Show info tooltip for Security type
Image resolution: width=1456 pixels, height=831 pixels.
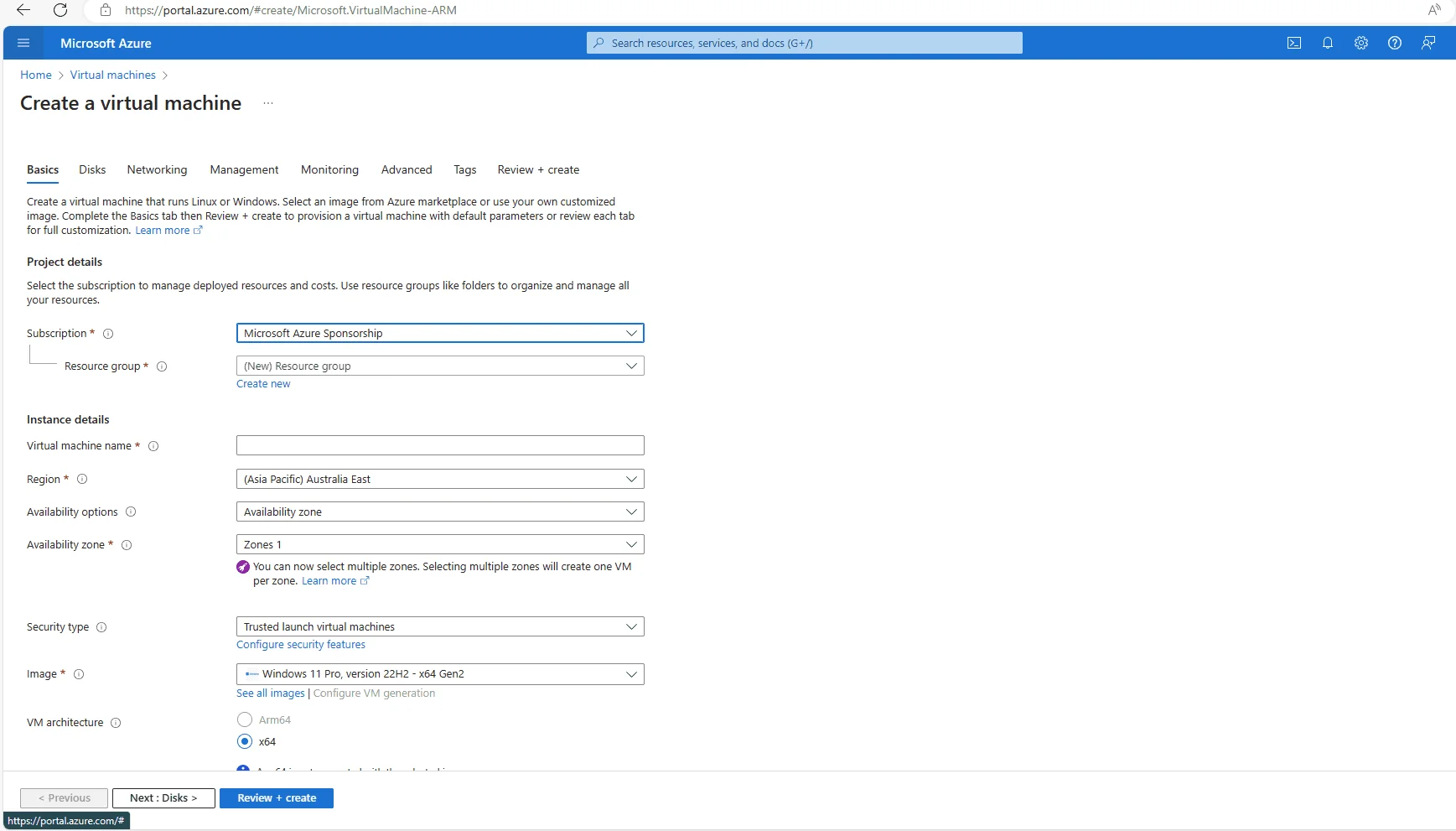point(101,627)
